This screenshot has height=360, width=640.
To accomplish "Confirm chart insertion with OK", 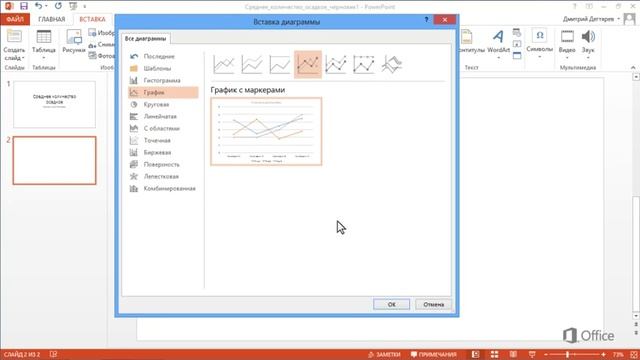I will 391,304.
